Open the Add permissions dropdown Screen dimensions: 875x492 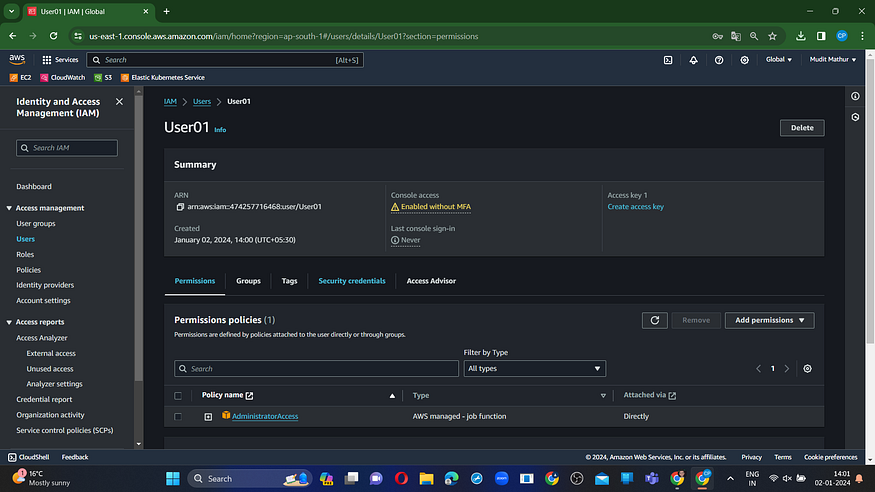pos(770,320)
